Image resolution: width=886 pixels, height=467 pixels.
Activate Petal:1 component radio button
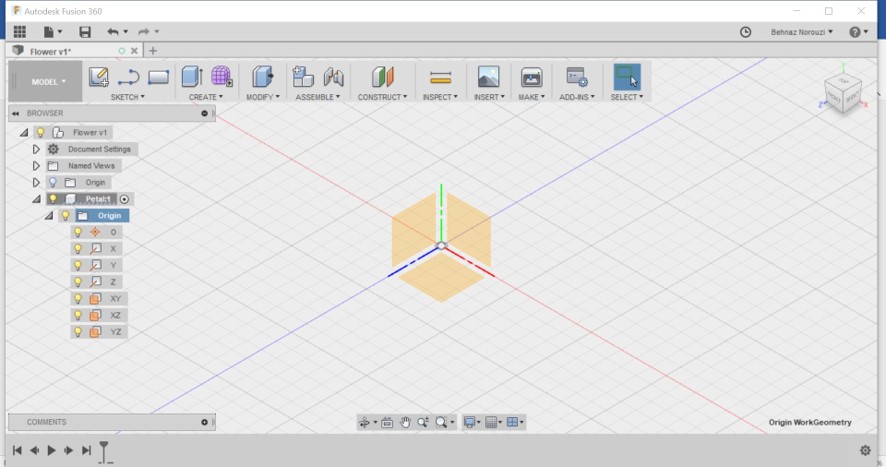124,199
